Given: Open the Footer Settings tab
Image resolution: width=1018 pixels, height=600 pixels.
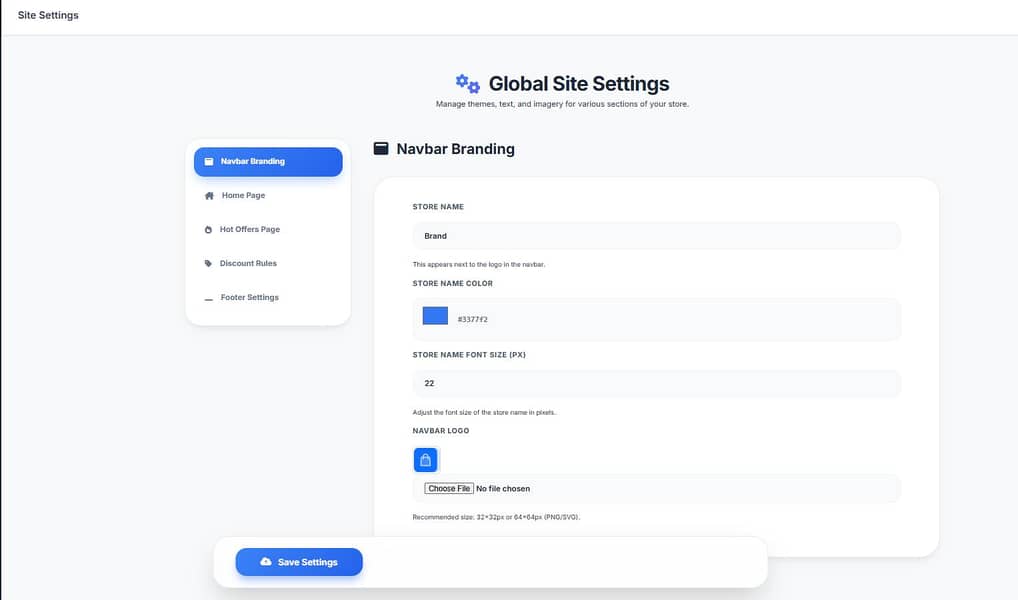Looking at the screenshot, I should [x=268, y=297].
